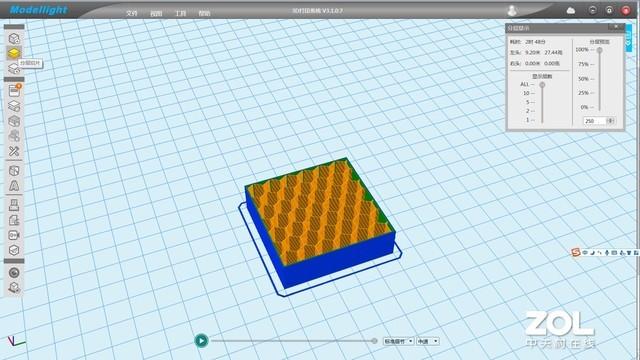Click the sliced cube model in viewport
The image size is (640, 360).
320,222
